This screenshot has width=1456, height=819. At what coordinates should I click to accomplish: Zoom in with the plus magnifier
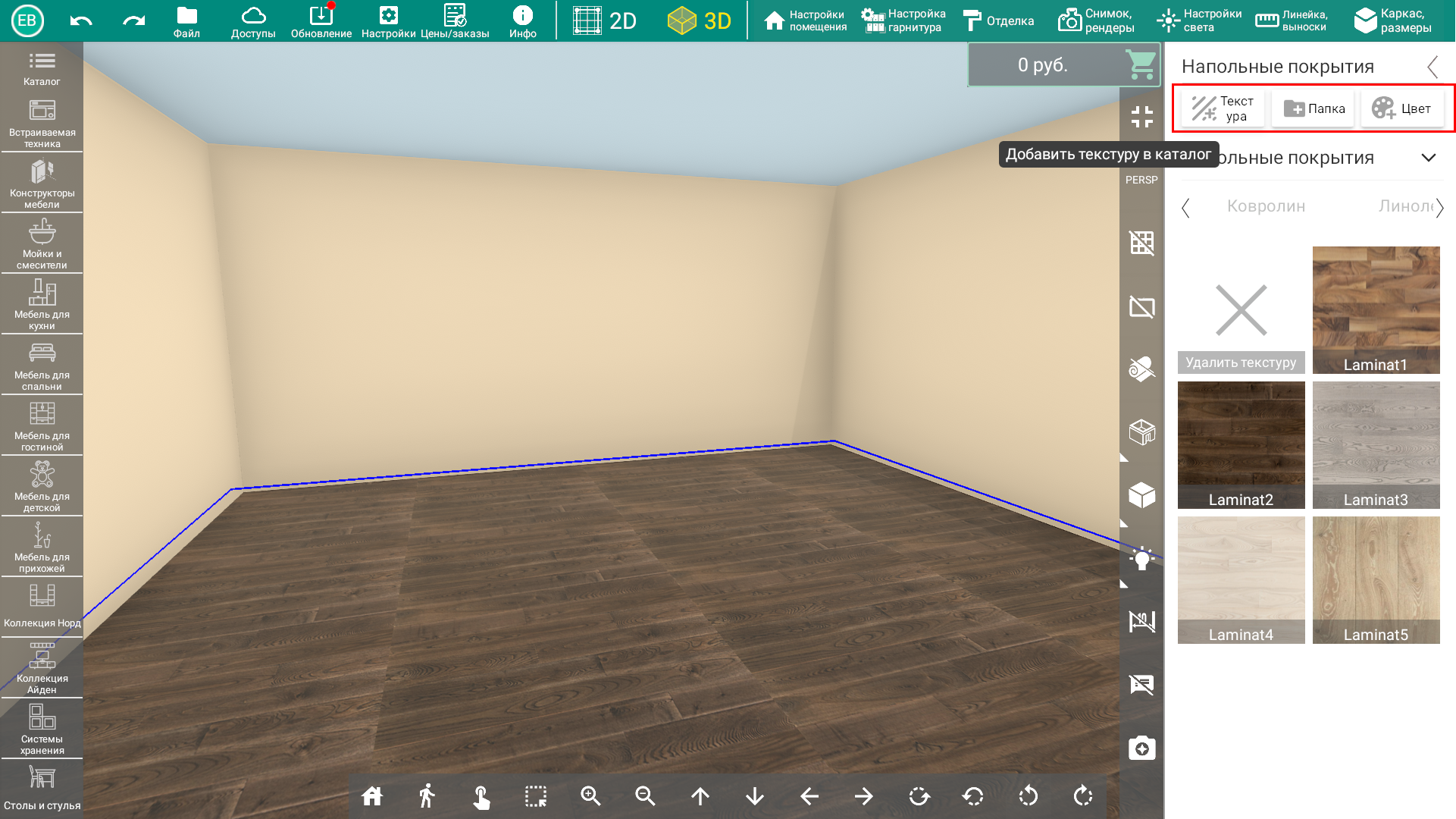(x=590, y=796)
